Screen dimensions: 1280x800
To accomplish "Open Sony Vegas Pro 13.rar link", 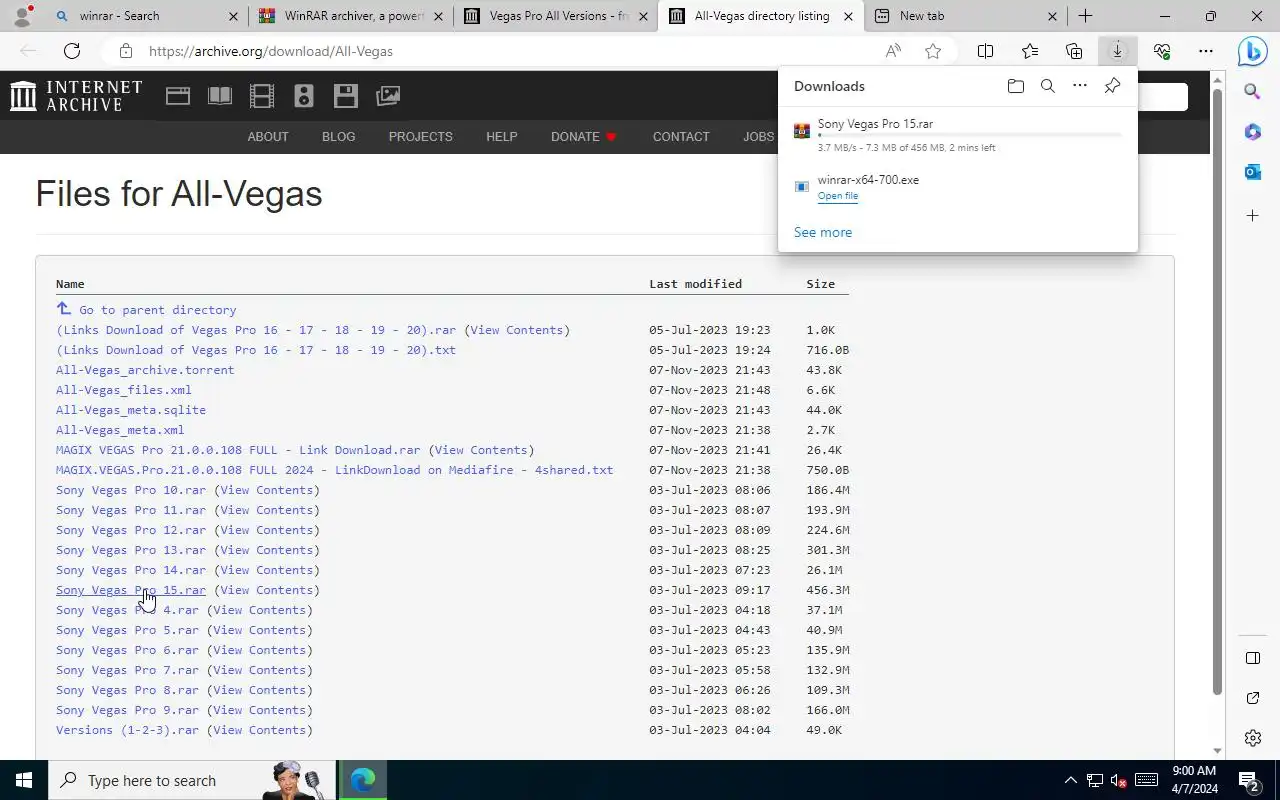I will pos(131,550).
